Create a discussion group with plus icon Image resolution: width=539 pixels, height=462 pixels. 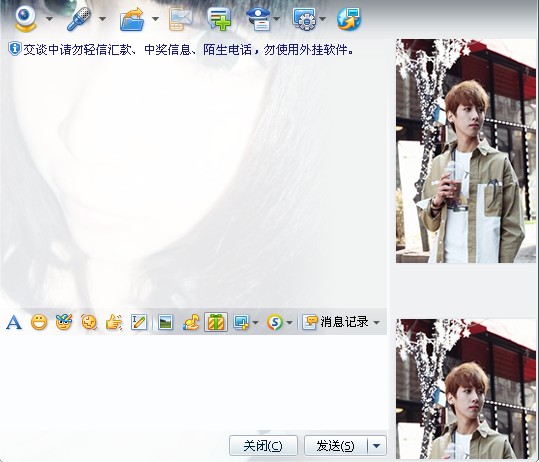click(x=219, y=20)
